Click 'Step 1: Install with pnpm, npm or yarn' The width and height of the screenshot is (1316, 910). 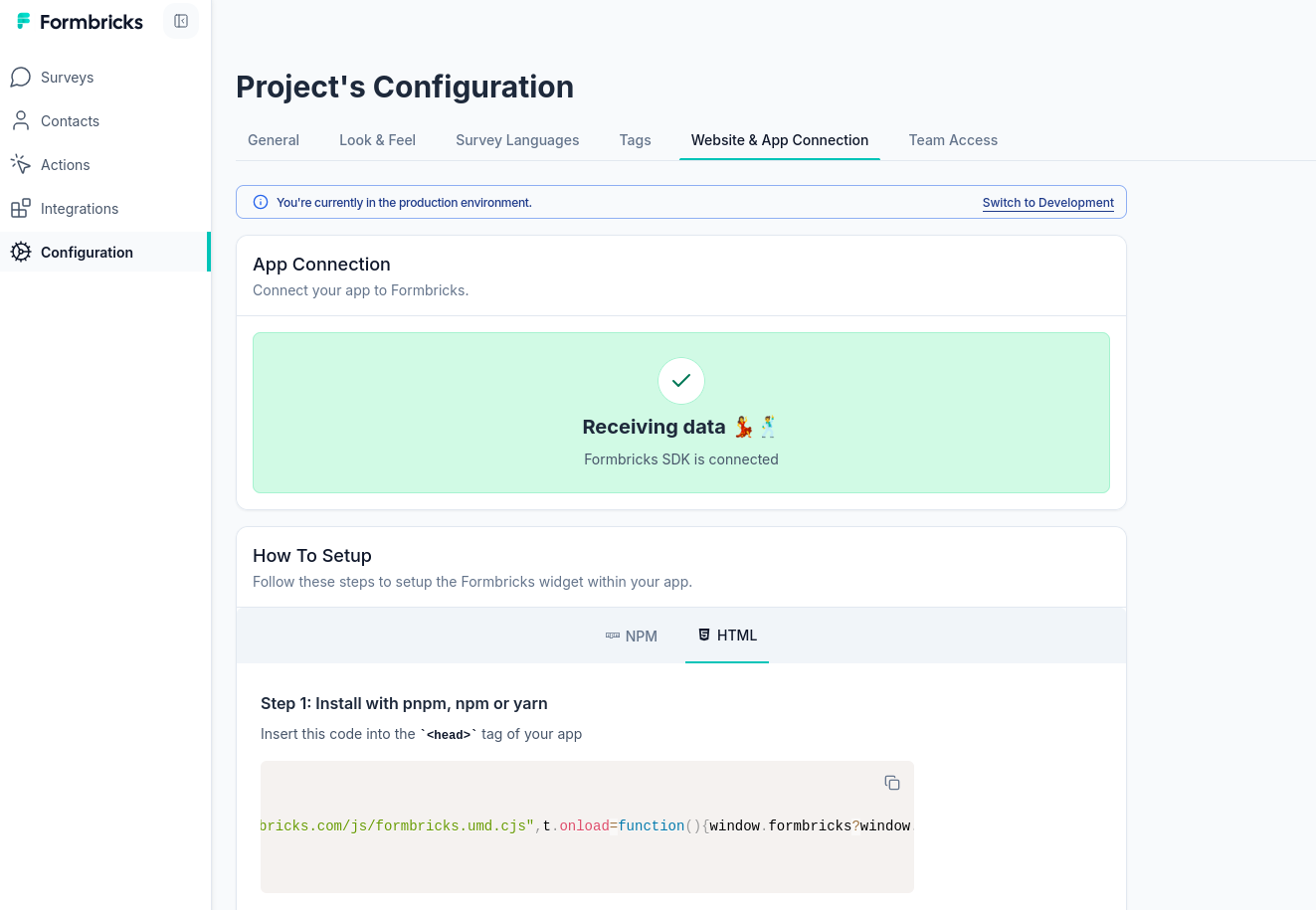point(404,703)
